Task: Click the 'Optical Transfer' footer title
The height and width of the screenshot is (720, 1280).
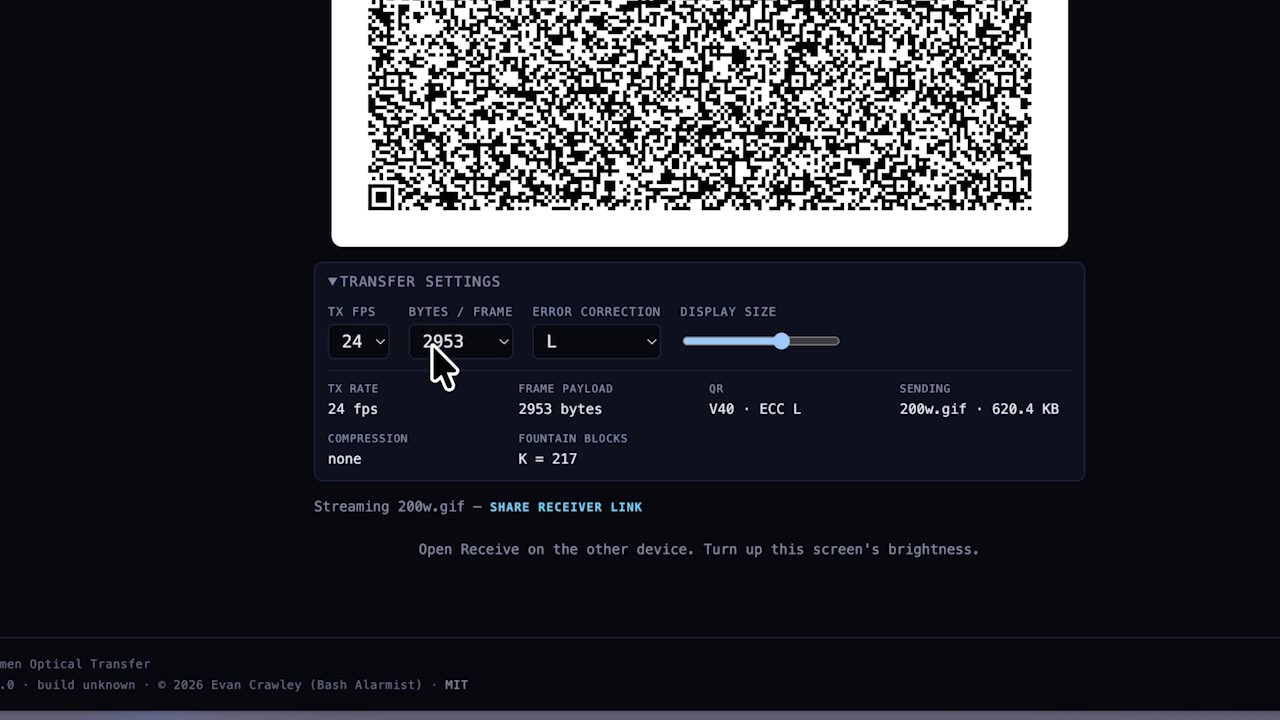Action: point(89,664)
